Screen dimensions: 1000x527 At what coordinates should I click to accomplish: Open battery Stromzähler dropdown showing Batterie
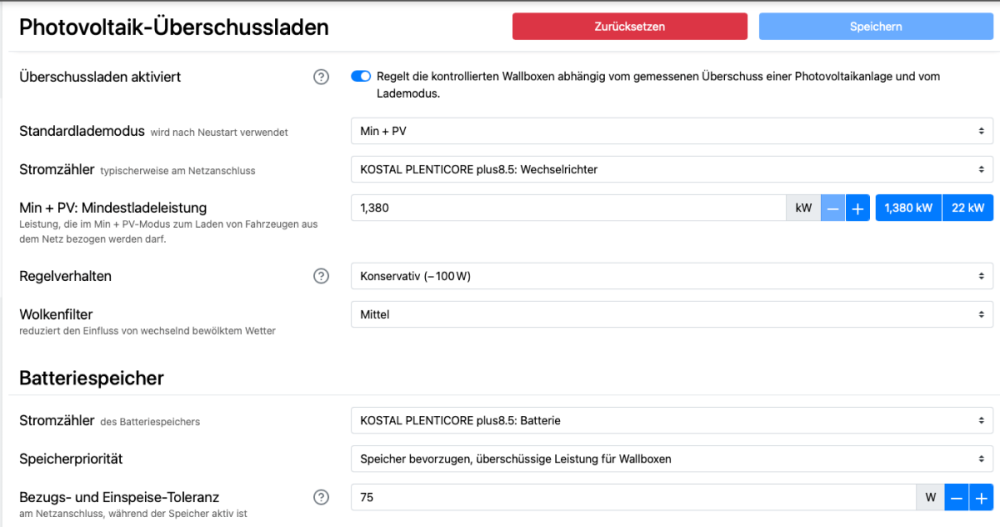point(672,421)
